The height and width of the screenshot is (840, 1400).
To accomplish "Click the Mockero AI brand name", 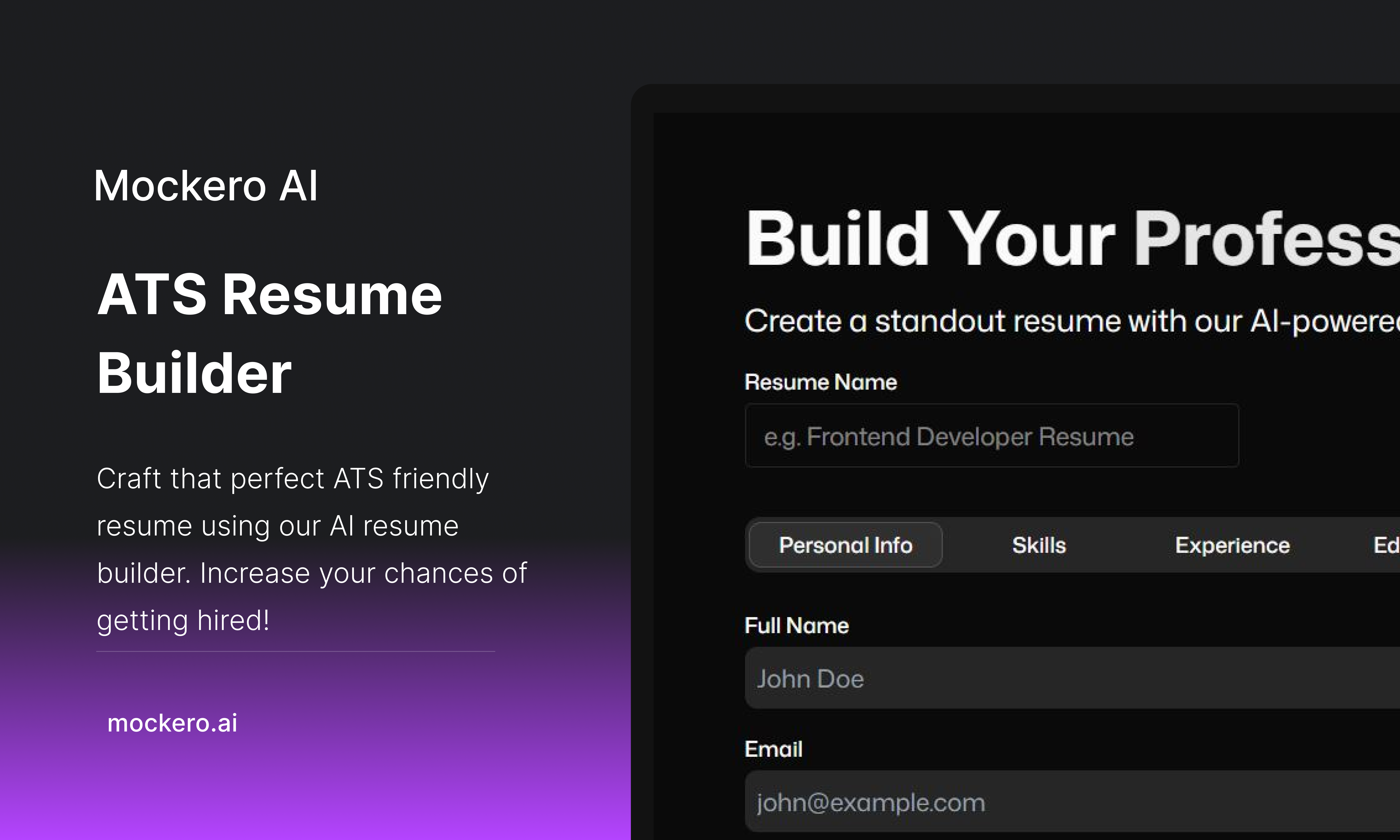I will point(206,186).
